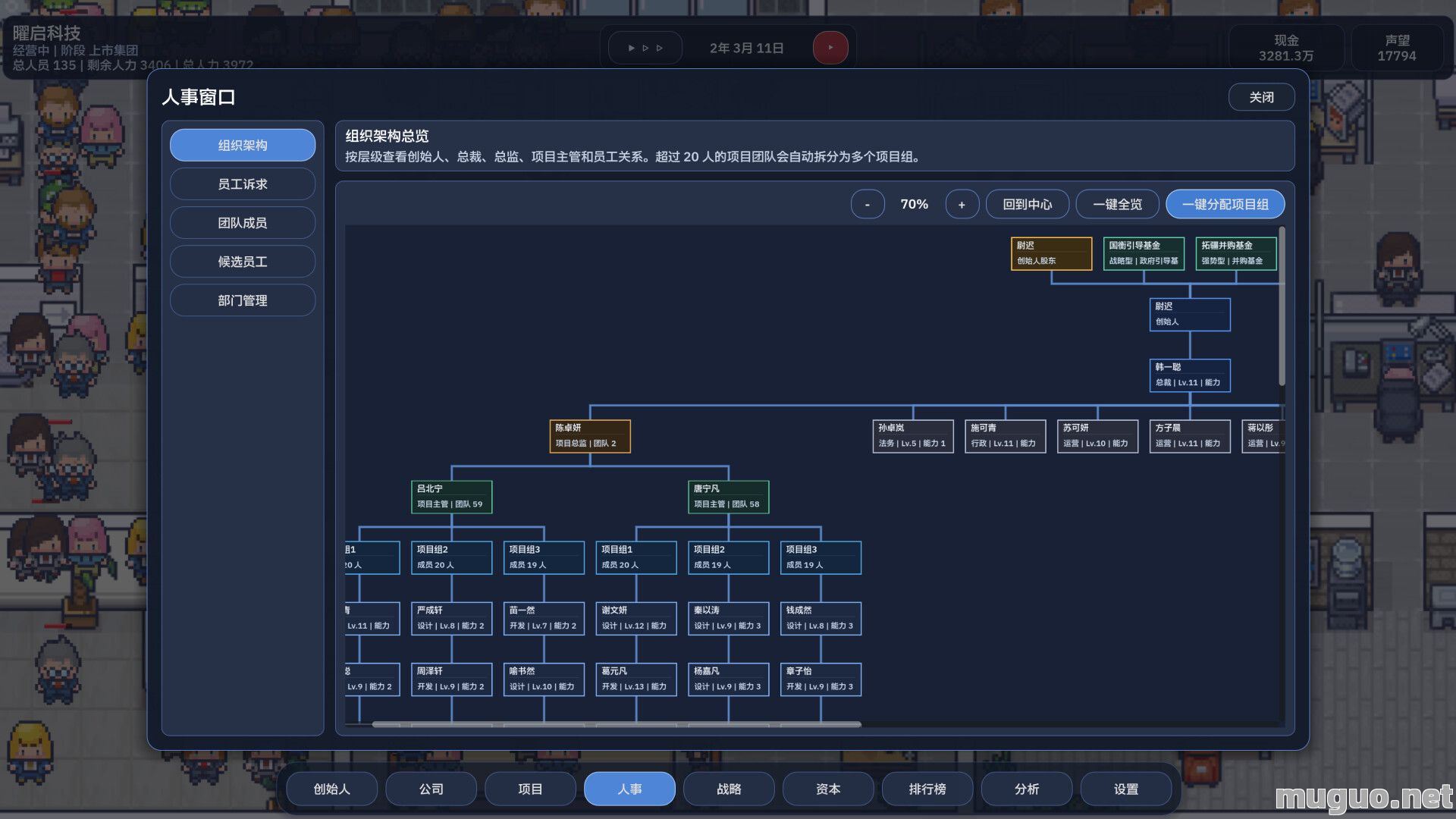
Task: Switch to 创始人 bottom menu
Action: point(331,789)
